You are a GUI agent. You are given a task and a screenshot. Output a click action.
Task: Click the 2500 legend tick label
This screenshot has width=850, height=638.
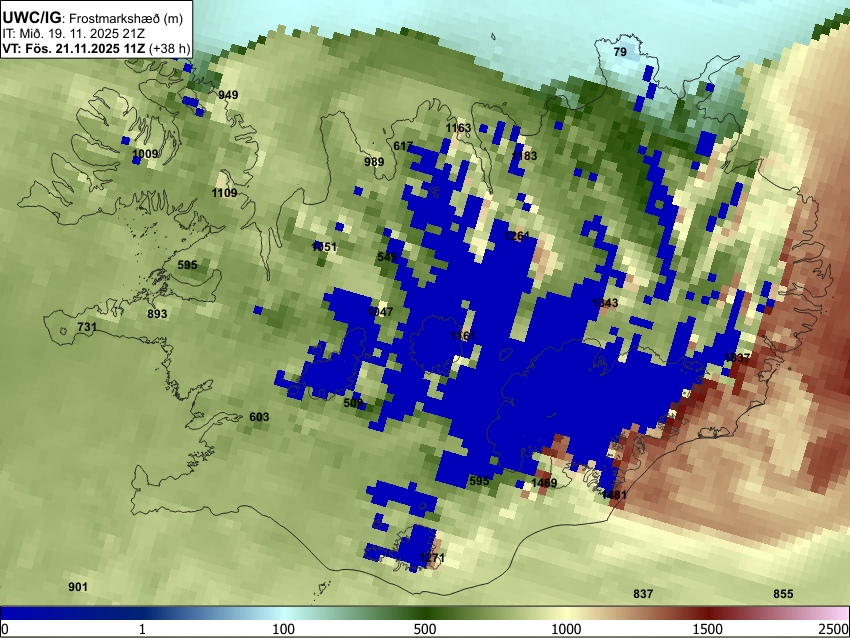(834, 629)
